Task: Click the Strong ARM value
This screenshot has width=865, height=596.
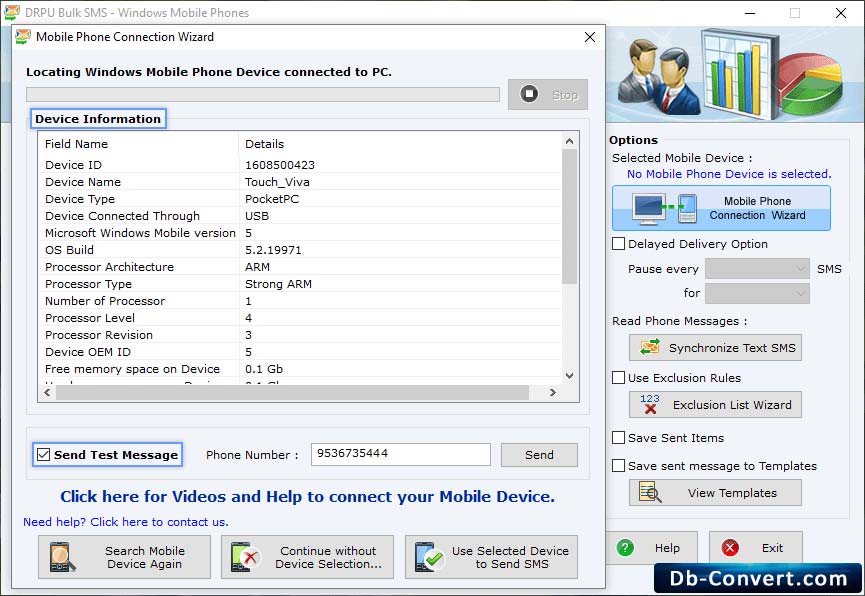Action: pyautogui.click(x=278, y=284)
